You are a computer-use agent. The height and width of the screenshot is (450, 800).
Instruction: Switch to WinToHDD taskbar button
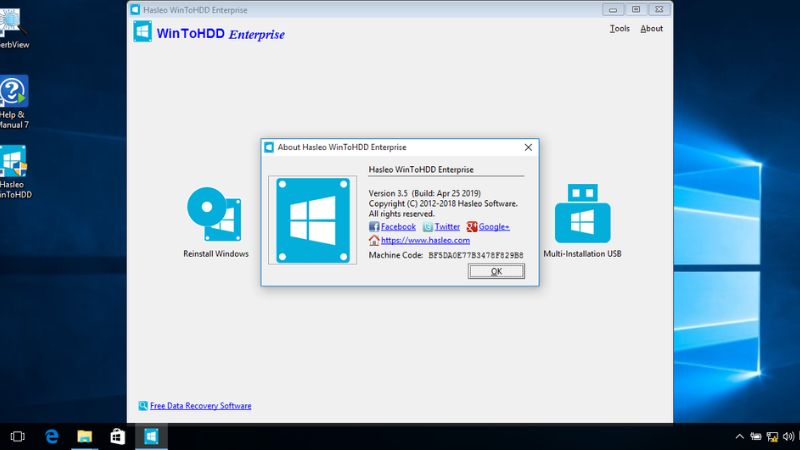click(151, 436)
